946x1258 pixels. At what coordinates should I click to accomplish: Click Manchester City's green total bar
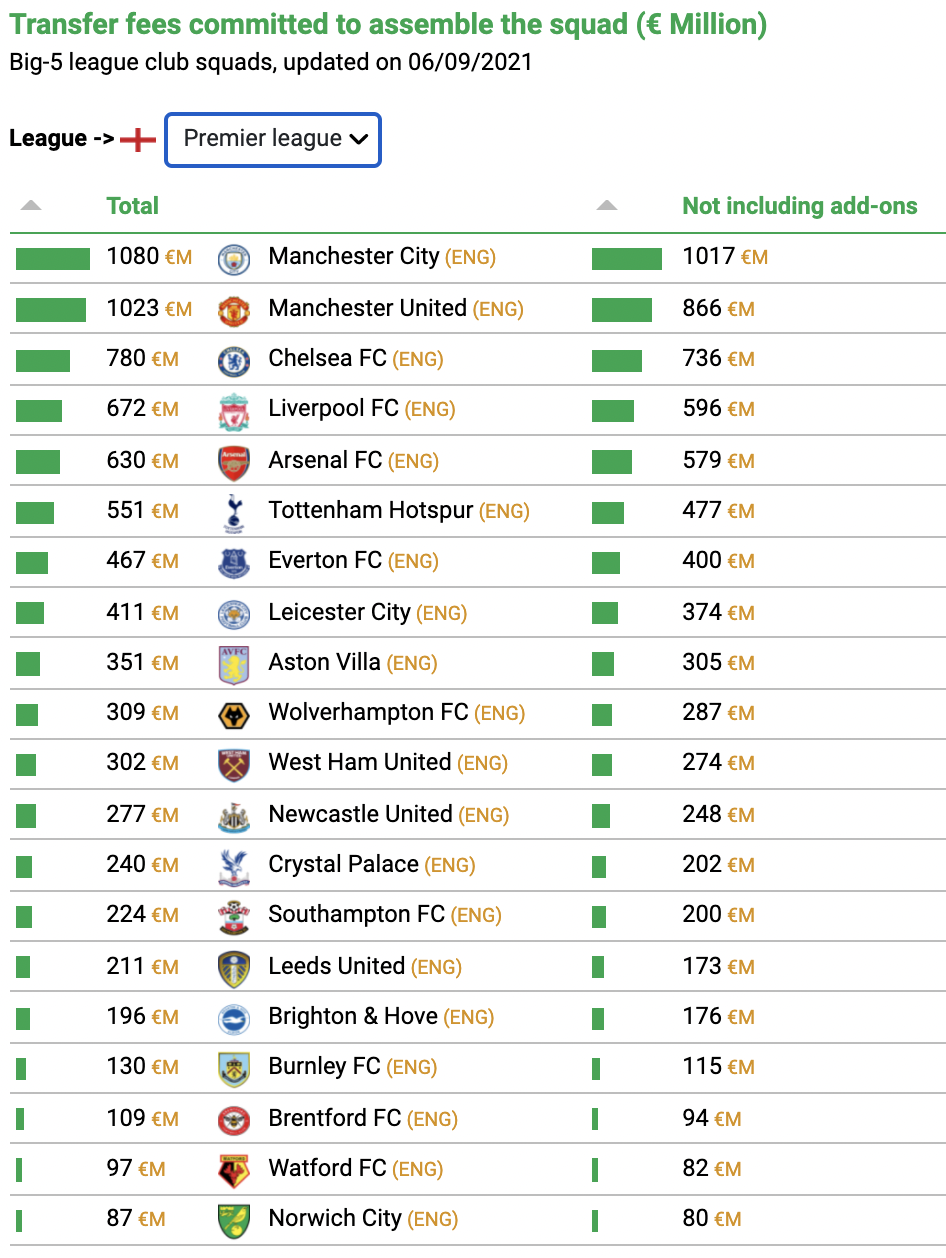click(x=53, y=259)
